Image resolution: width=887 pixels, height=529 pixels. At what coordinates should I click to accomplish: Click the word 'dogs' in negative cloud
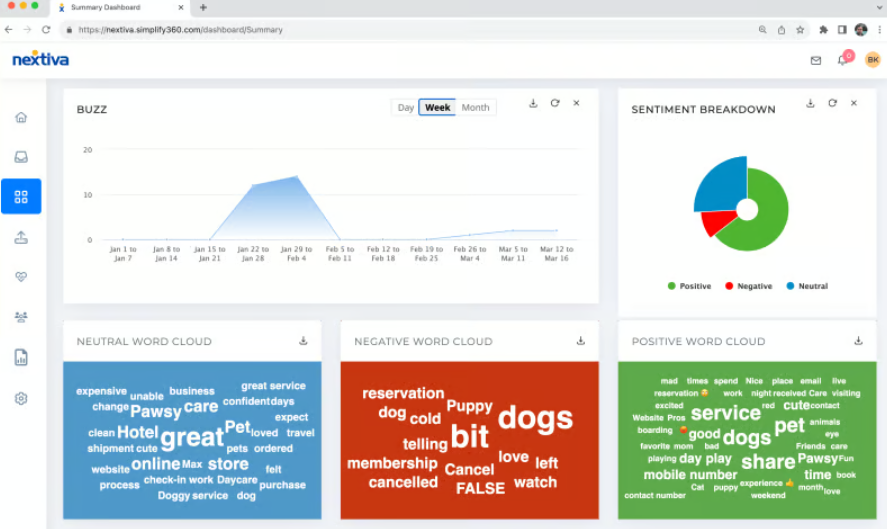535,418
